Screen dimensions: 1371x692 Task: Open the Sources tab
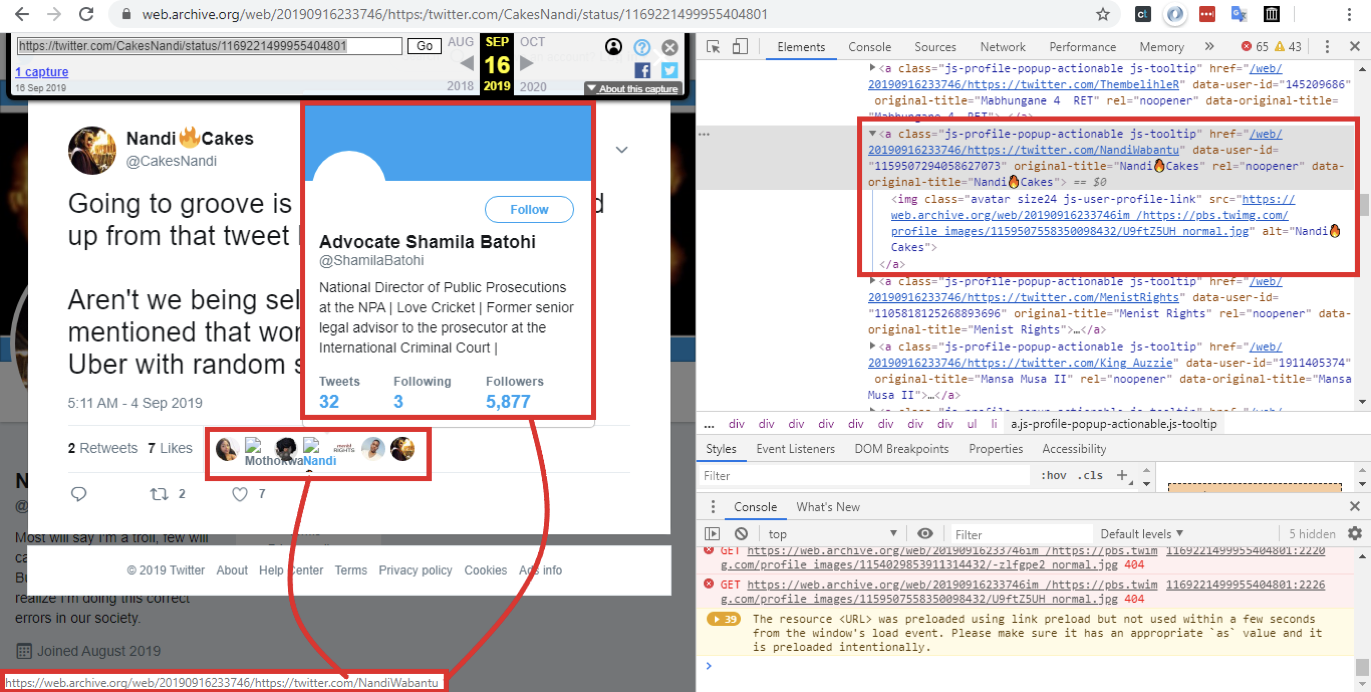(x=935, y=47)
